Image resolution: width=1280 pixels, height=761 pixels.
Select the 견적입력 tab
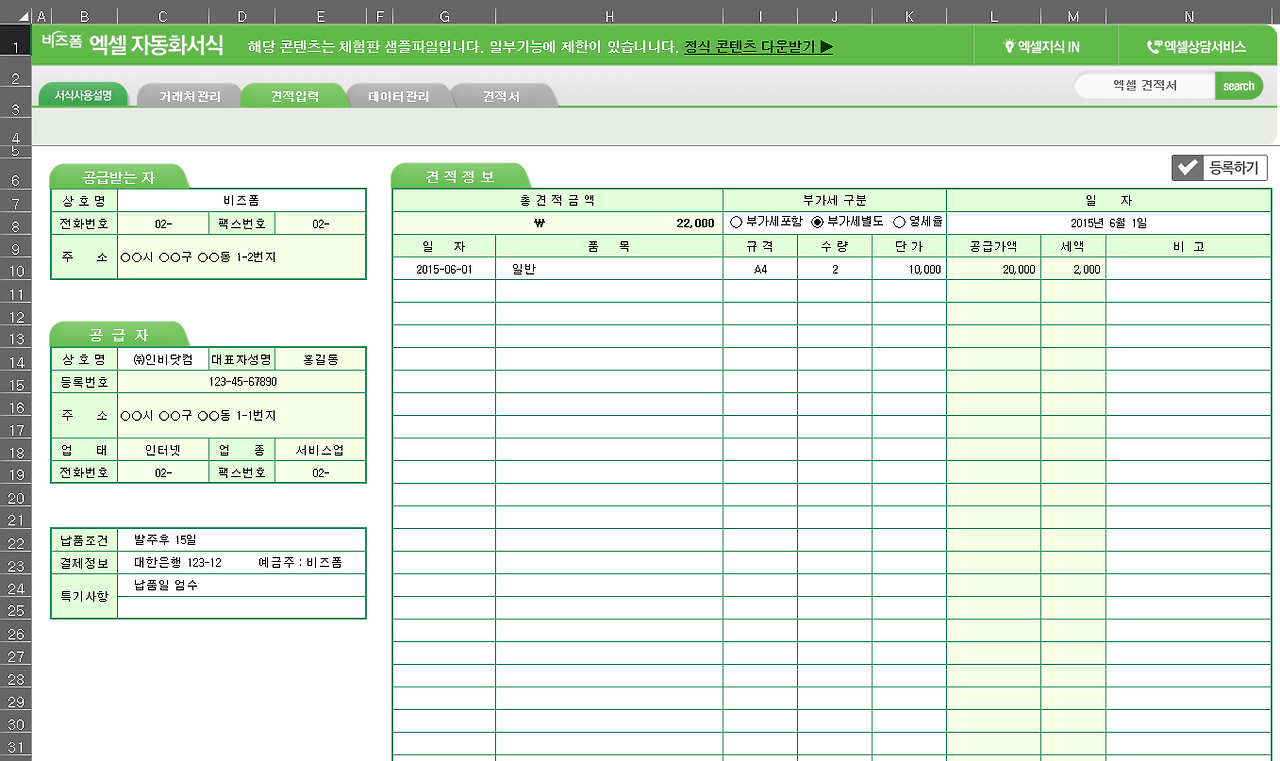294,96
